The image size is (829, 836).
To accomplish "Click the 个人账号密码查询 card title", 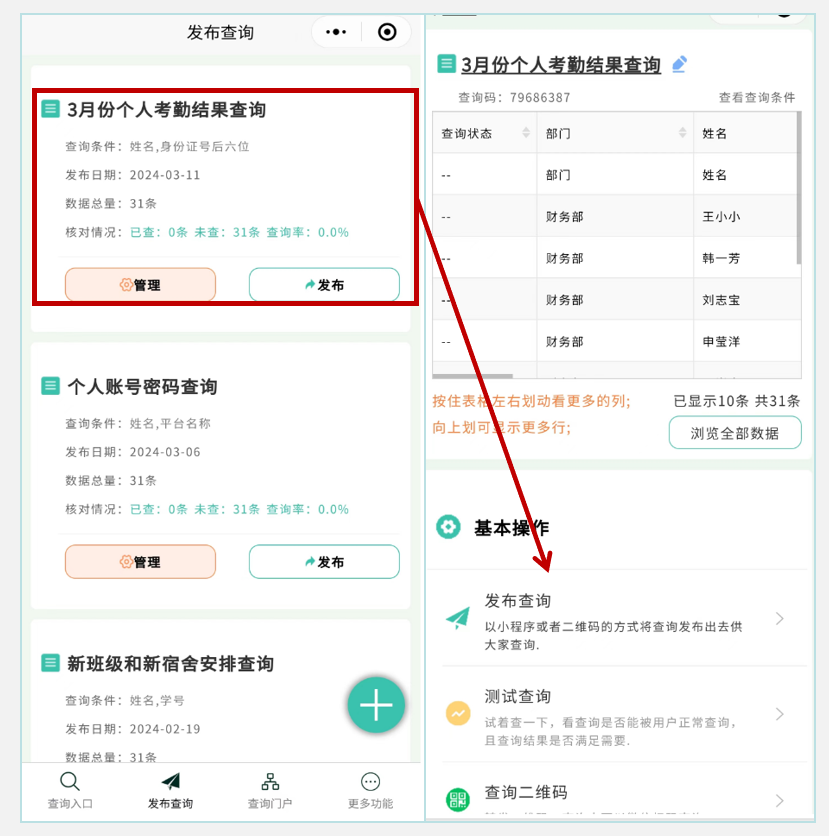I will click(142, 387).
